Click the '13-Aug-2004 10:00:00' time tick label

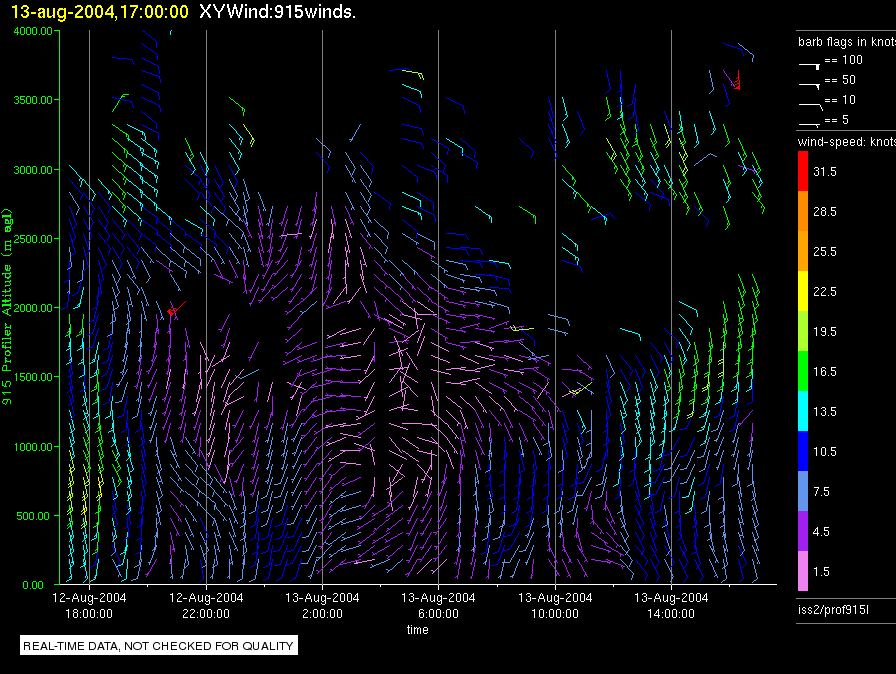[x=555, y=605]
